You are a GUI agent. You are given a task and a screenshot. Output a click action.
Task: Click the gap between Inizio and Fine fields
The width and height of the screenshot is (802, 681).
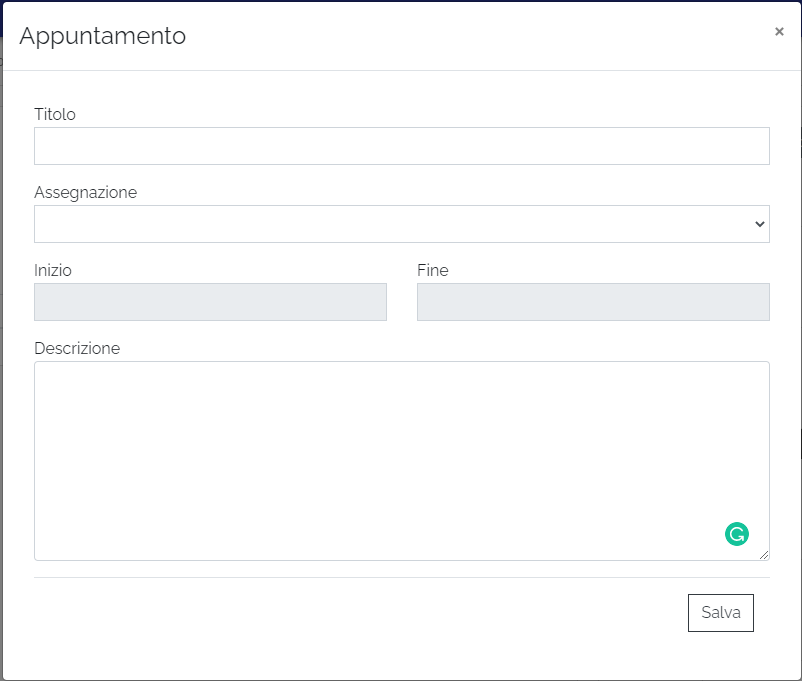(x=402, y=302)
